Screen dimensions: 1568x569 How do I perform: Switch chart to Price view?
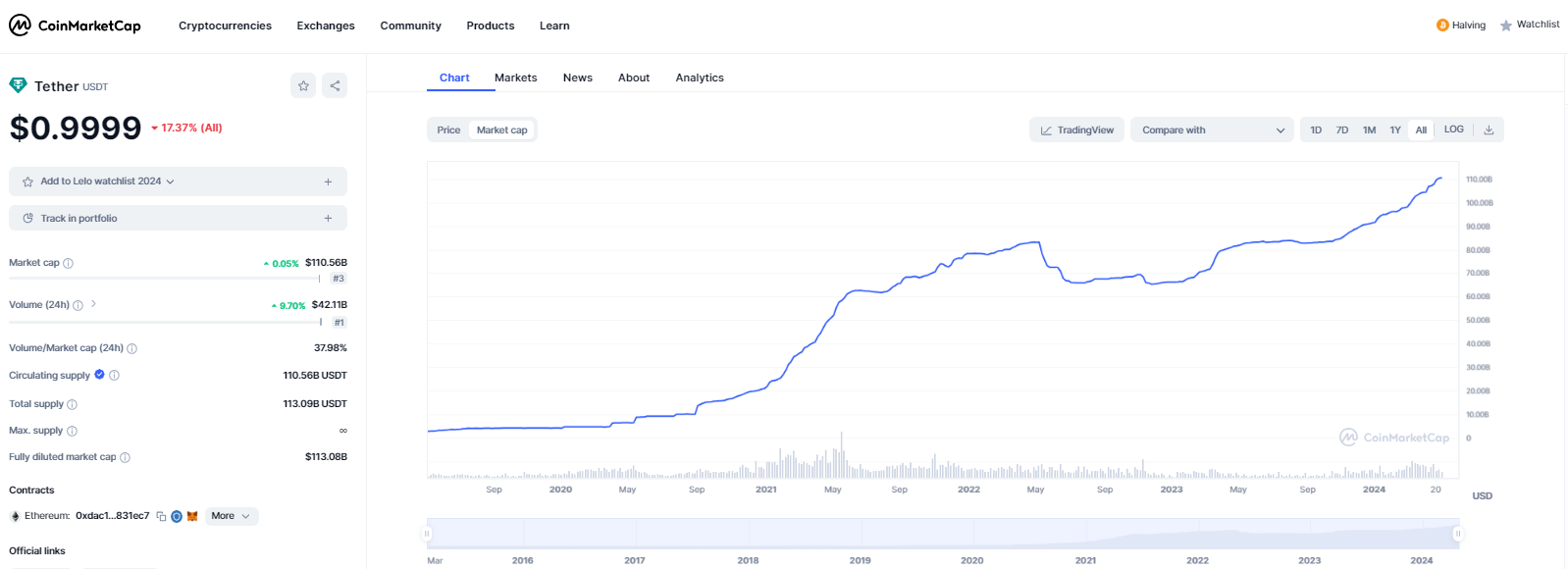point(448,129)
